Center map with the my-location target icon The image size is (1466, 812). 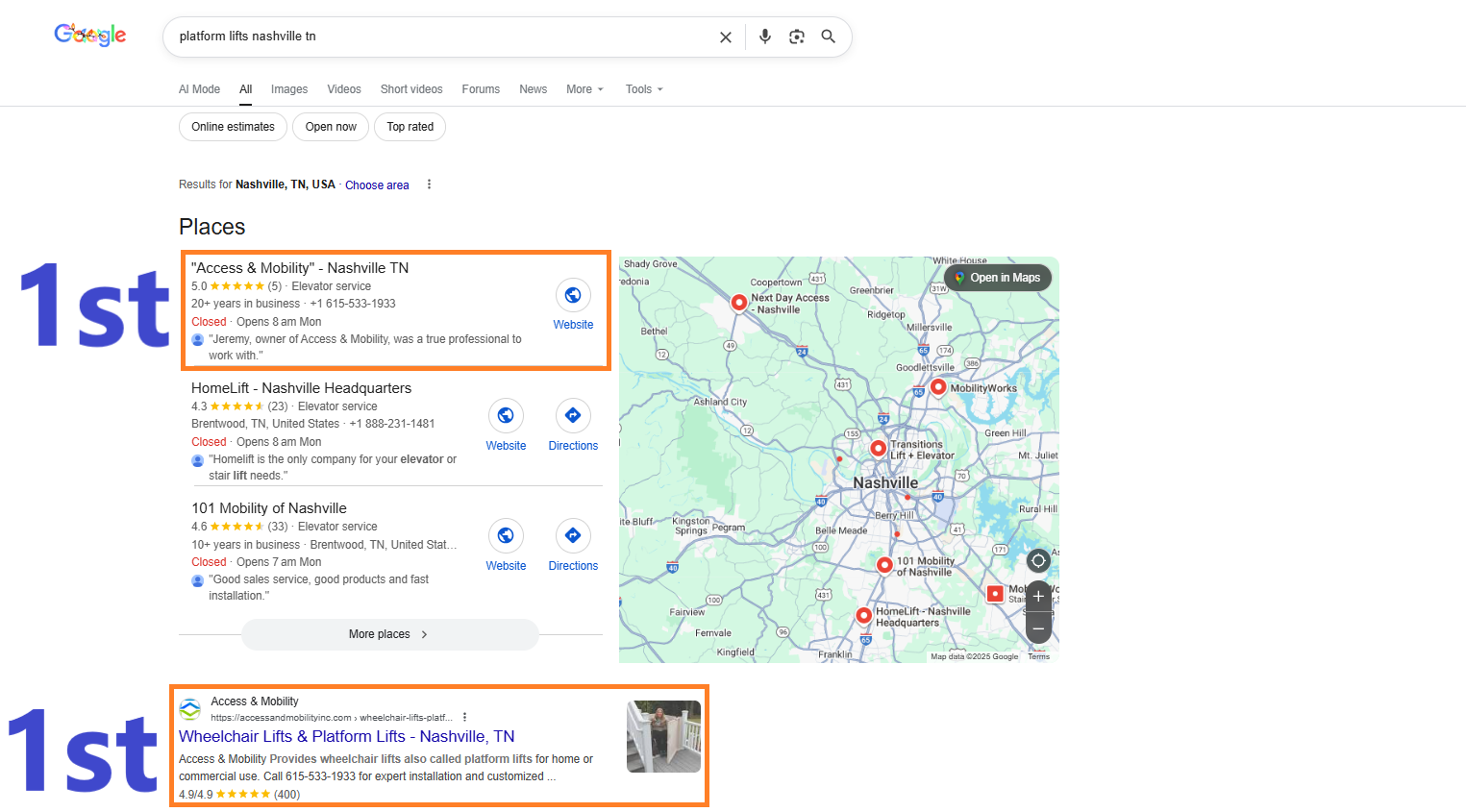(1038, 560)
